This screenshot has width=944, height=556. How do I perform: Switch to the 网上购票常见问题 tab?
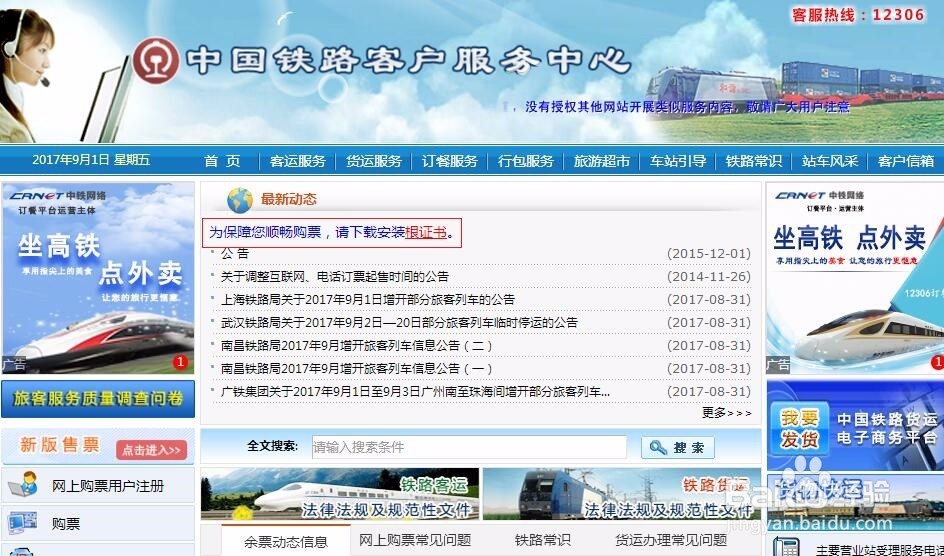pyautogui.click(x=415, y=540)
